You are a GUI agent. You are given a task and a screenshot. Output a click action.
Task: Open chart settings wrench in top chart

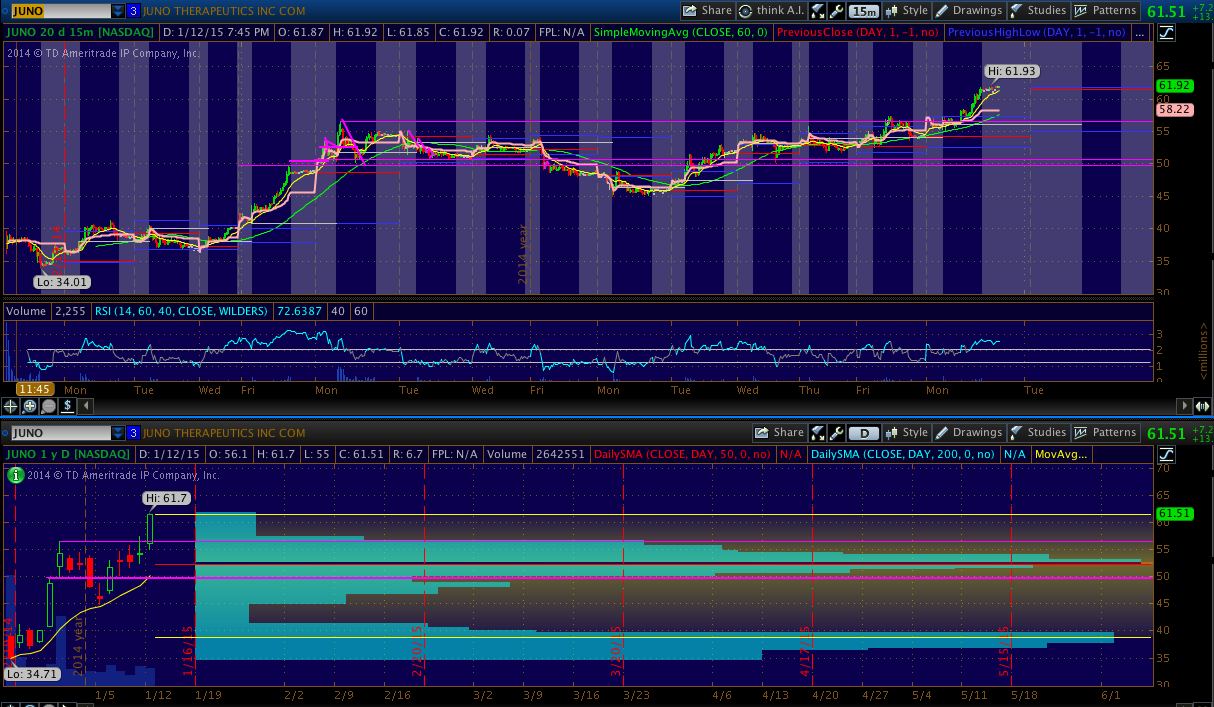point(837,11)
